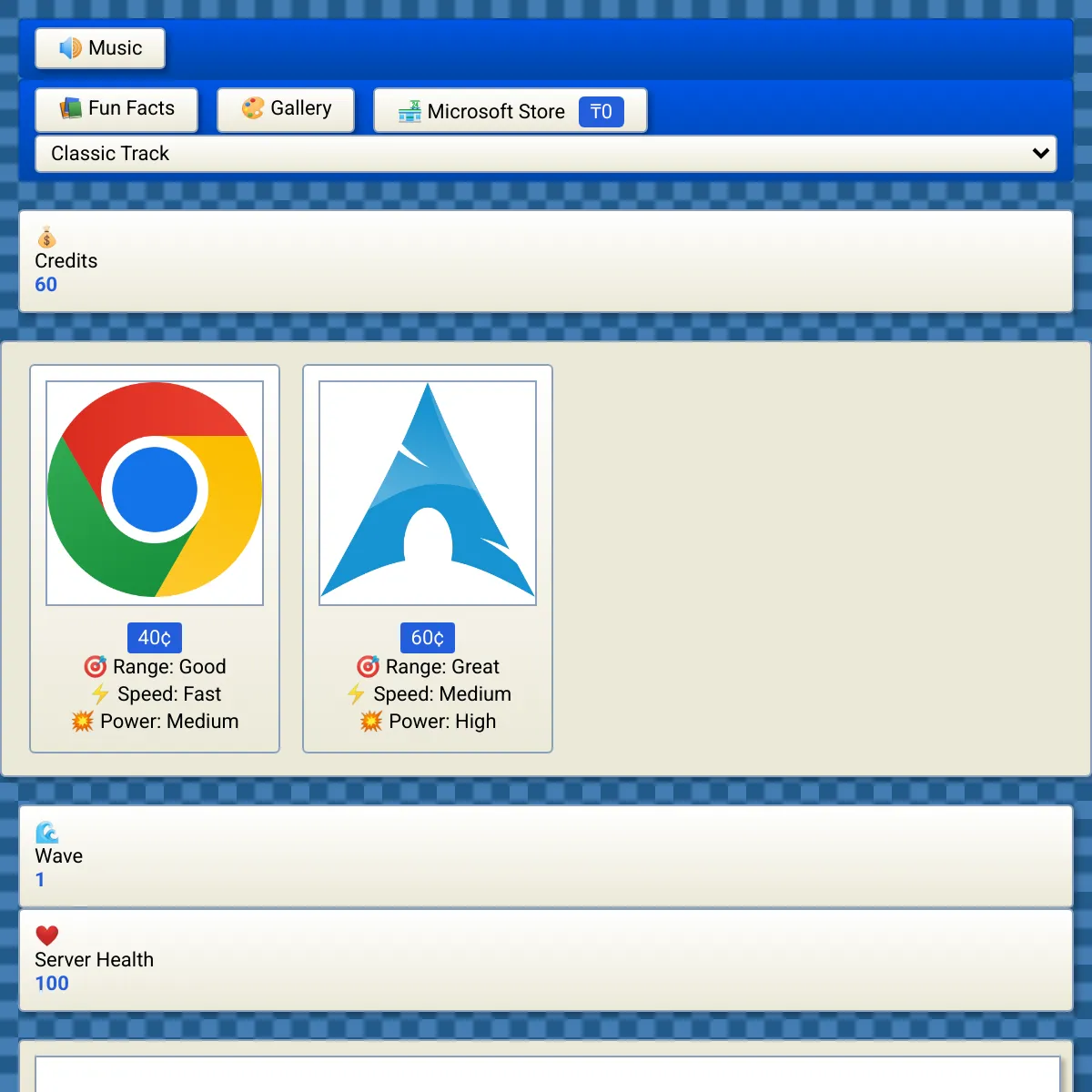Select the Arch Linux logo tower
This screenshot has width=1092, height=1092.
click(x=428, y=492)
